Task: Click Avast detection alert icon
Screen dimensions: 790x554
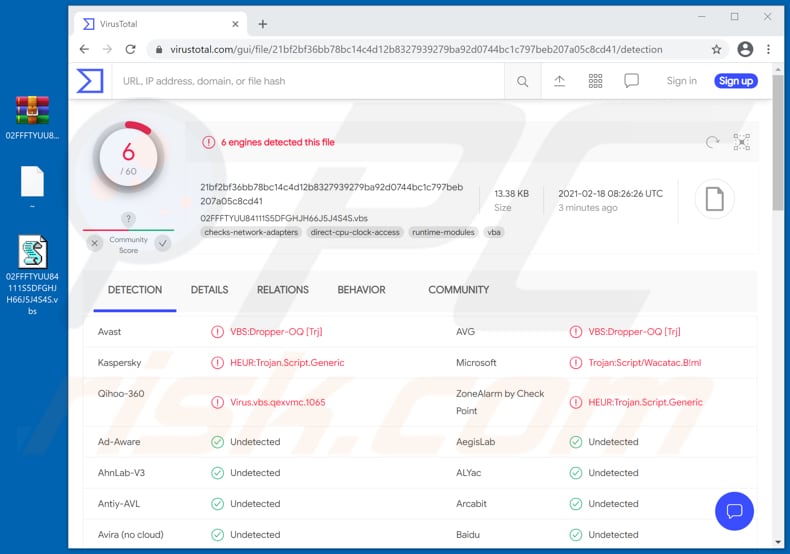Action: click(x=217, y=332)
